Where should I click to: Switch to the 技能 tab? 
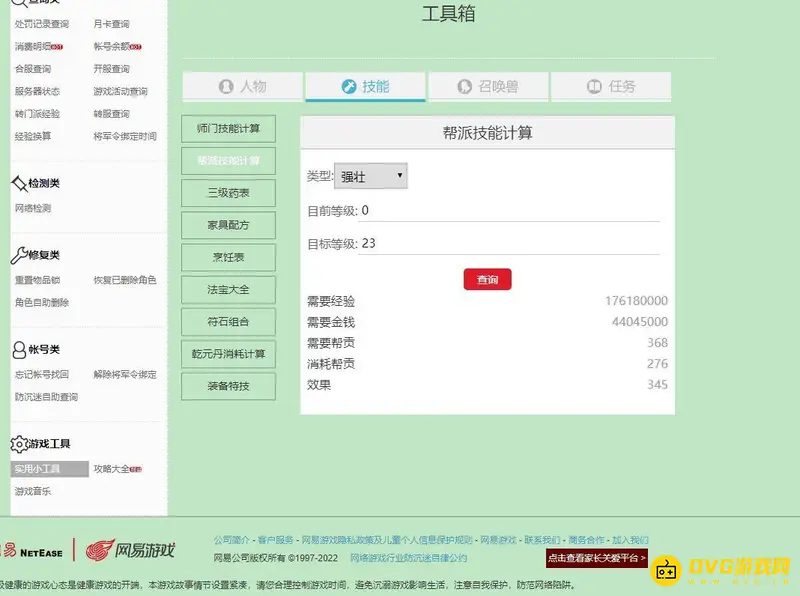(x=365, y=86)
